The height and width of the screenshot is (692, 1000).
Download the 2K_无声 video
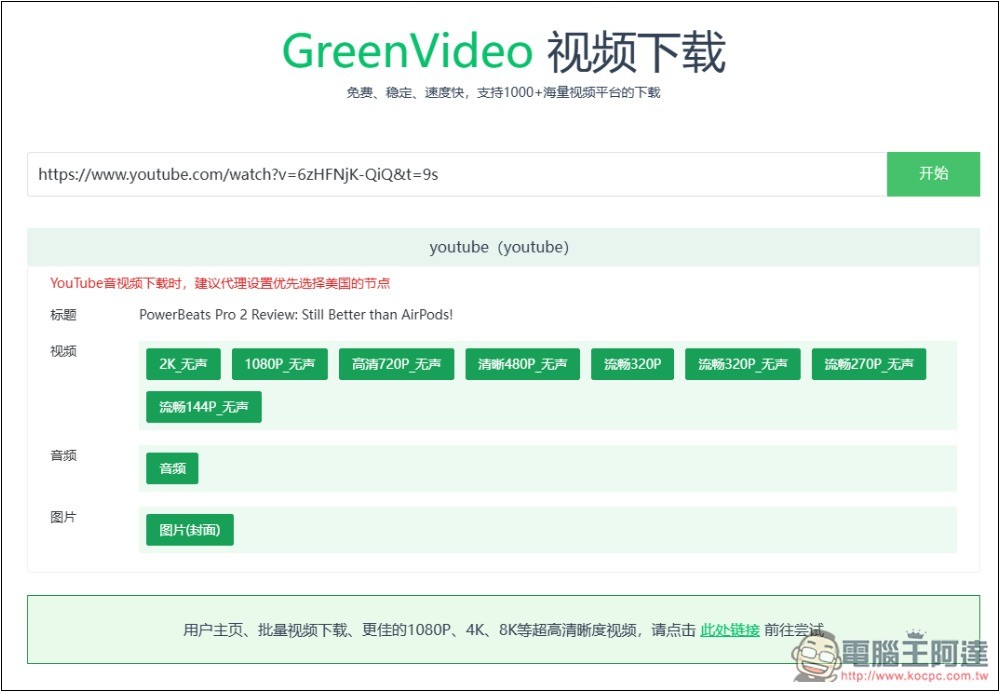(182, 365)
